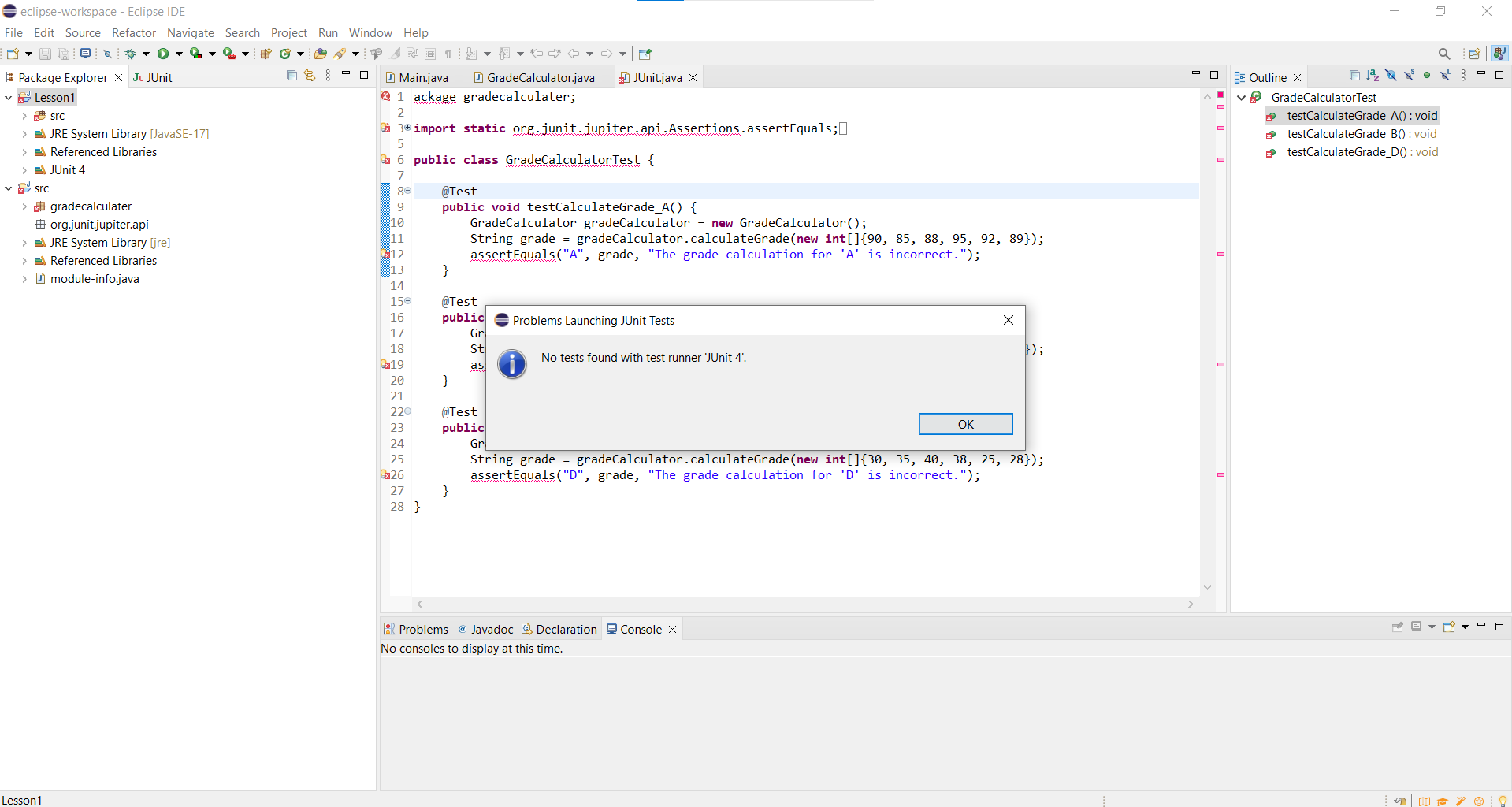Launch coverage with the Coverage toolbar icon
This screenshot has height=807, width=1512.
pos(196,54)
